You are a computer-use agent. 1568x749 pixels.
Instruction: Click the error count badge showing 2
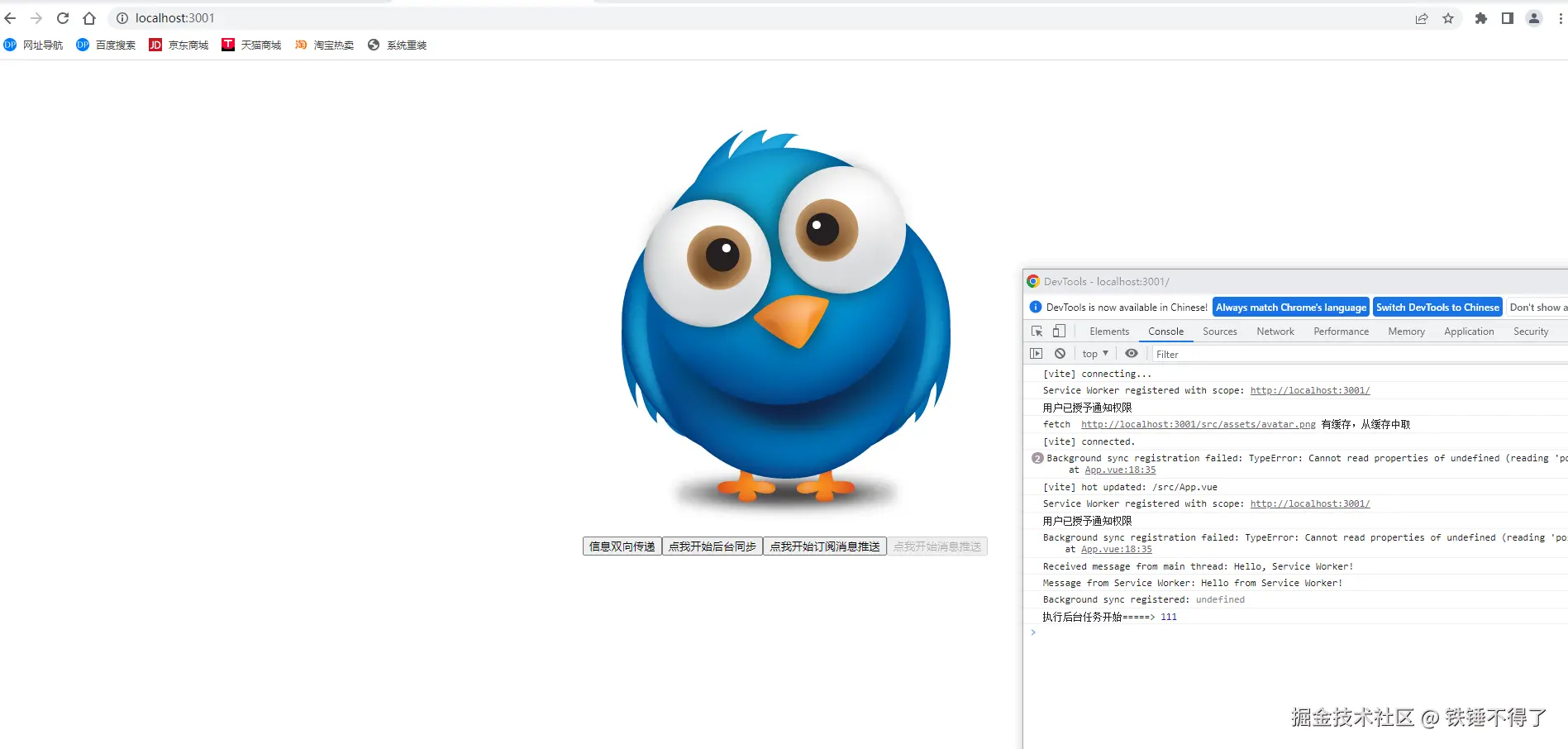tap(1037, 459)
